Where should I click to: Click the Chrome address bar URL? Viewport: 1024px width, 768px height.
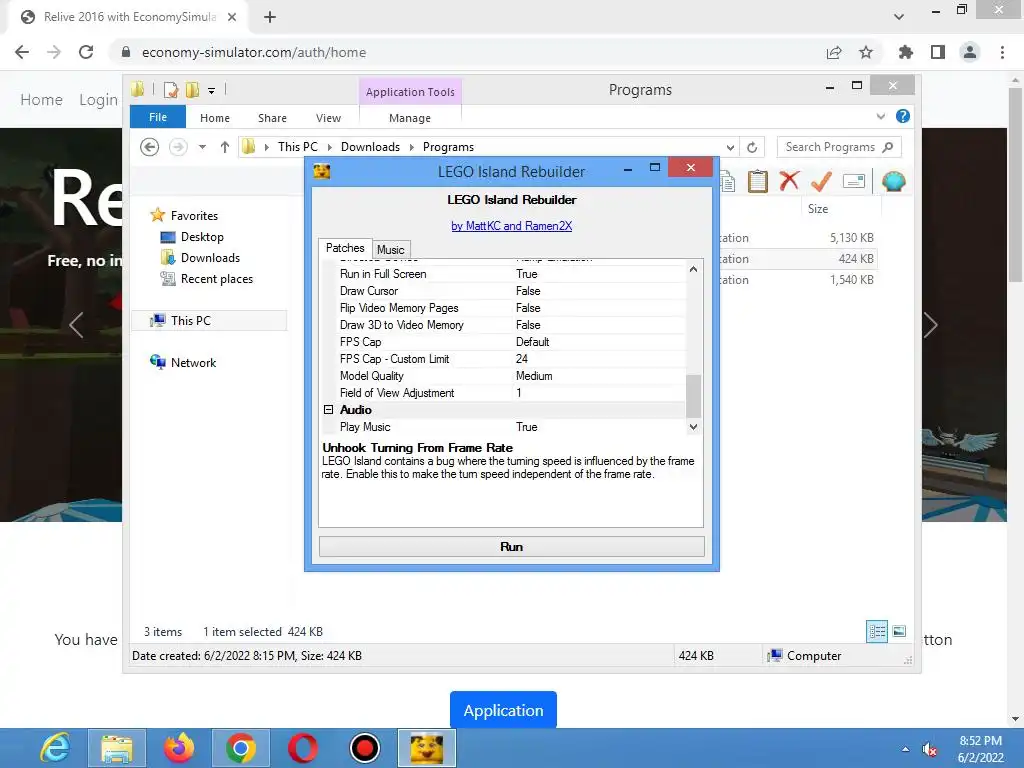[x=254, y=52]
